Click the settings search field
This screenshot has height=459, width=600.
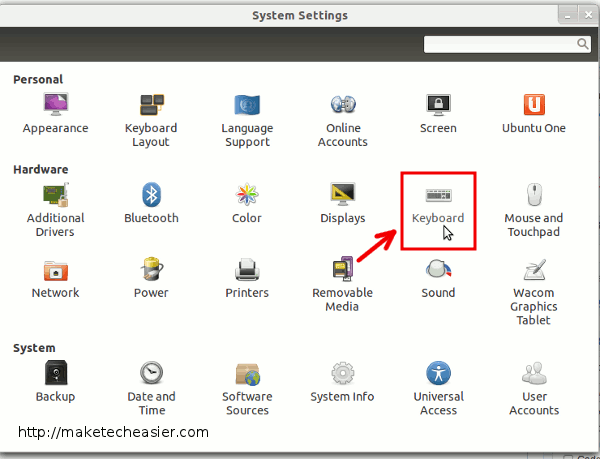(507, 45)
